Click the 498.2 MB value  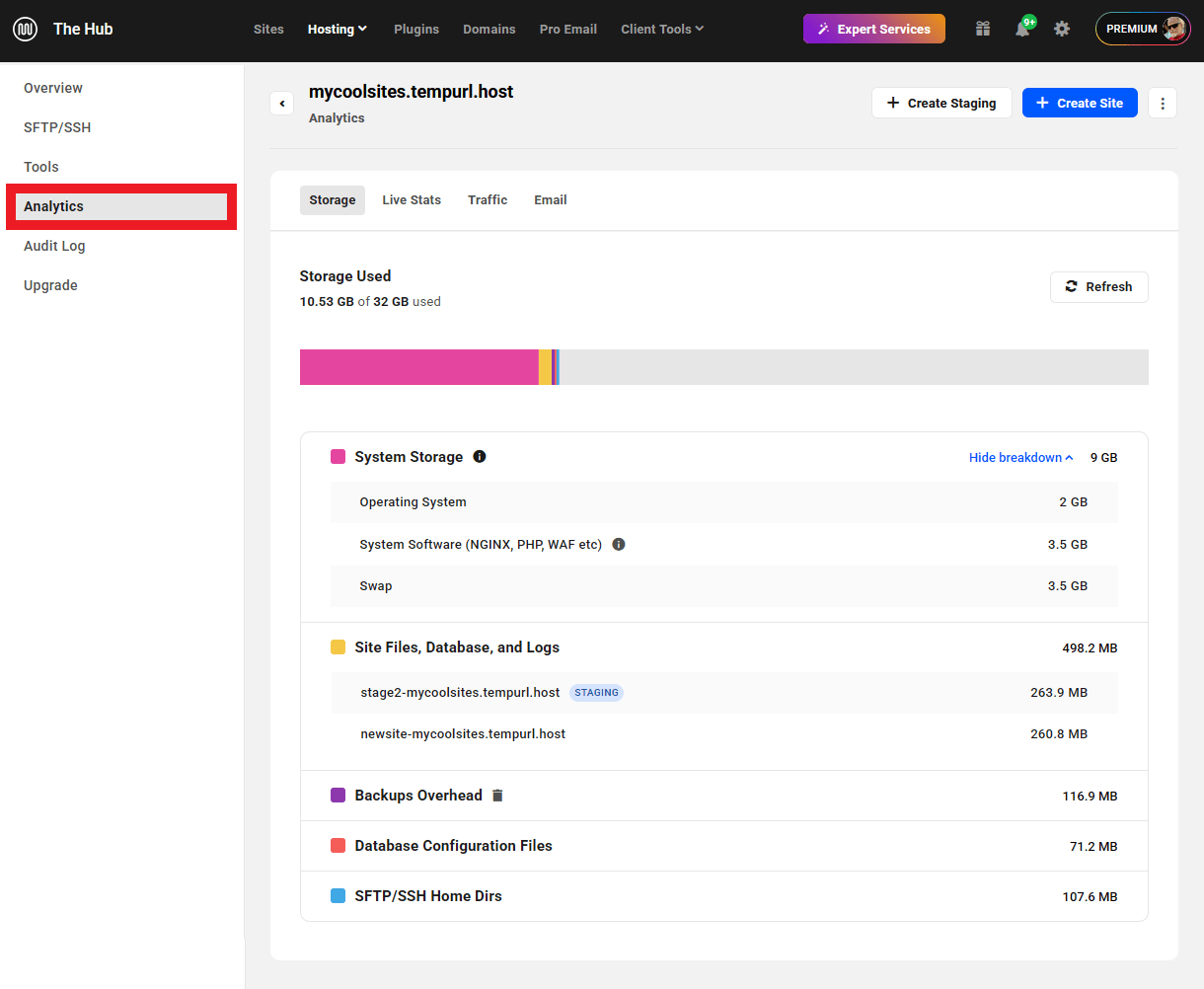(x=1090, y=648)
